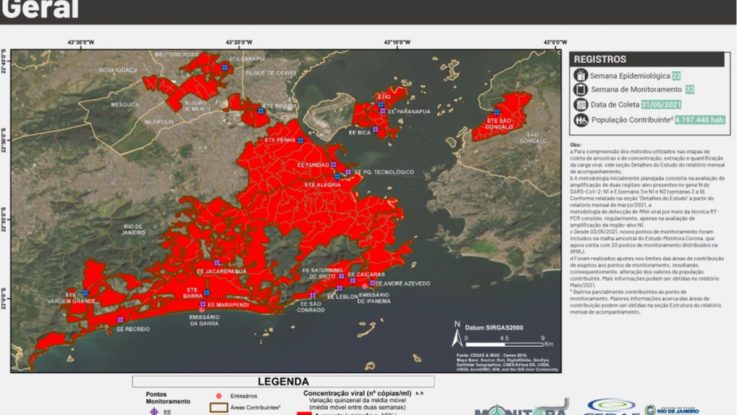Click the Semana Epidemiológica value 22
This screenshot has width=737, height=415.
pyautogui.click(x=676, y=75)
